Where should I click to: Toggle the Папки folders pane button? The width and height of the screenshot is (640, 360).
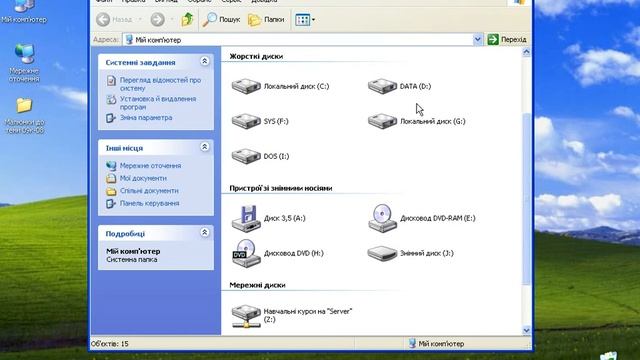click(x=266, y=19)
